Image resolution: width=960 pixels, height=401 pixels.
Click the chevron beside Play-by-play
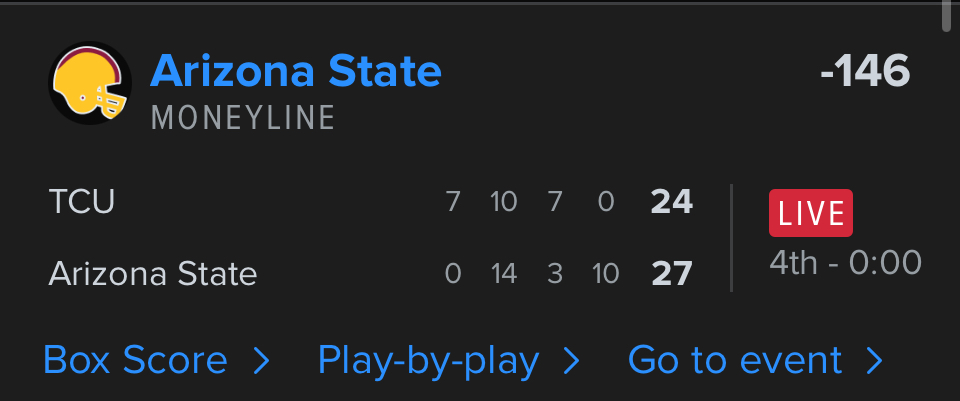point(572,361)
